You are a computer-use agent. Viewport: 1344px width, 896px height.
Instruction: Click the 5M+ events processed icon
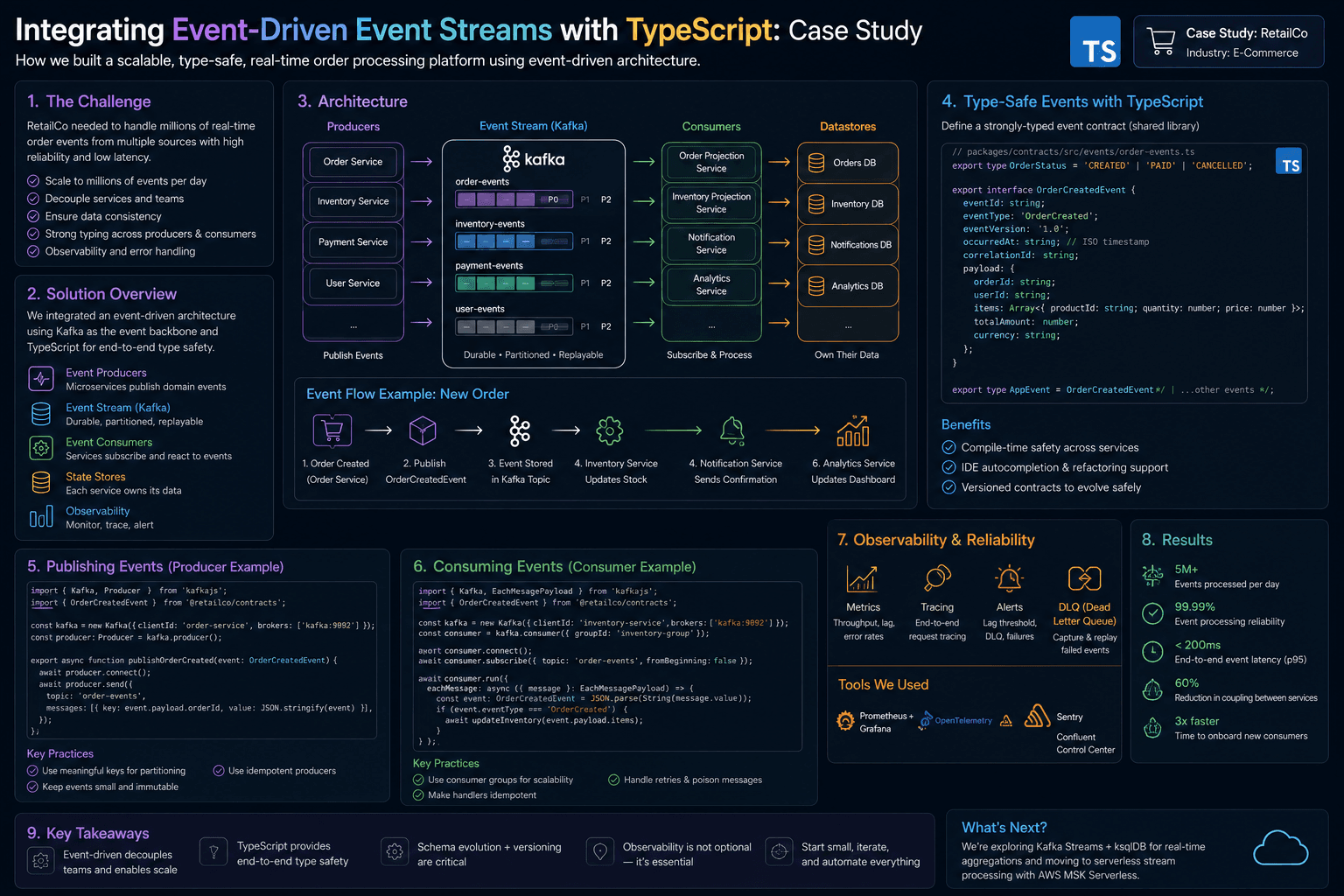click(1153, 576)
